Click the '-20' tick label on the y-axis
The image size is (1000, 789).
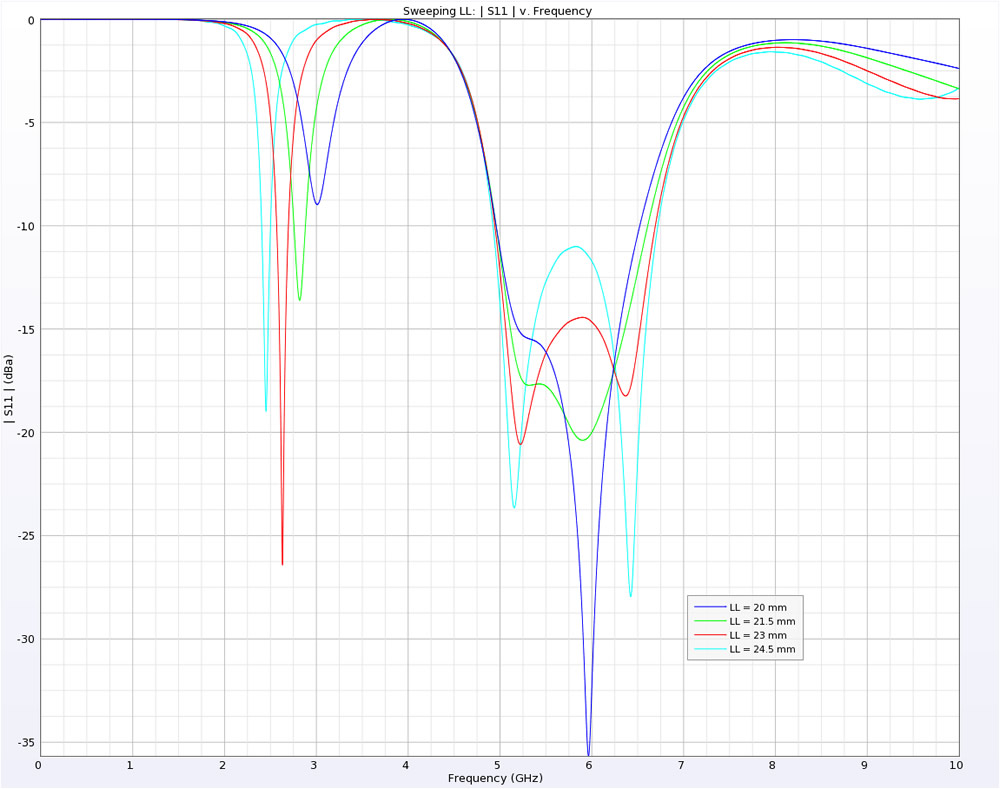coord(24,433)
